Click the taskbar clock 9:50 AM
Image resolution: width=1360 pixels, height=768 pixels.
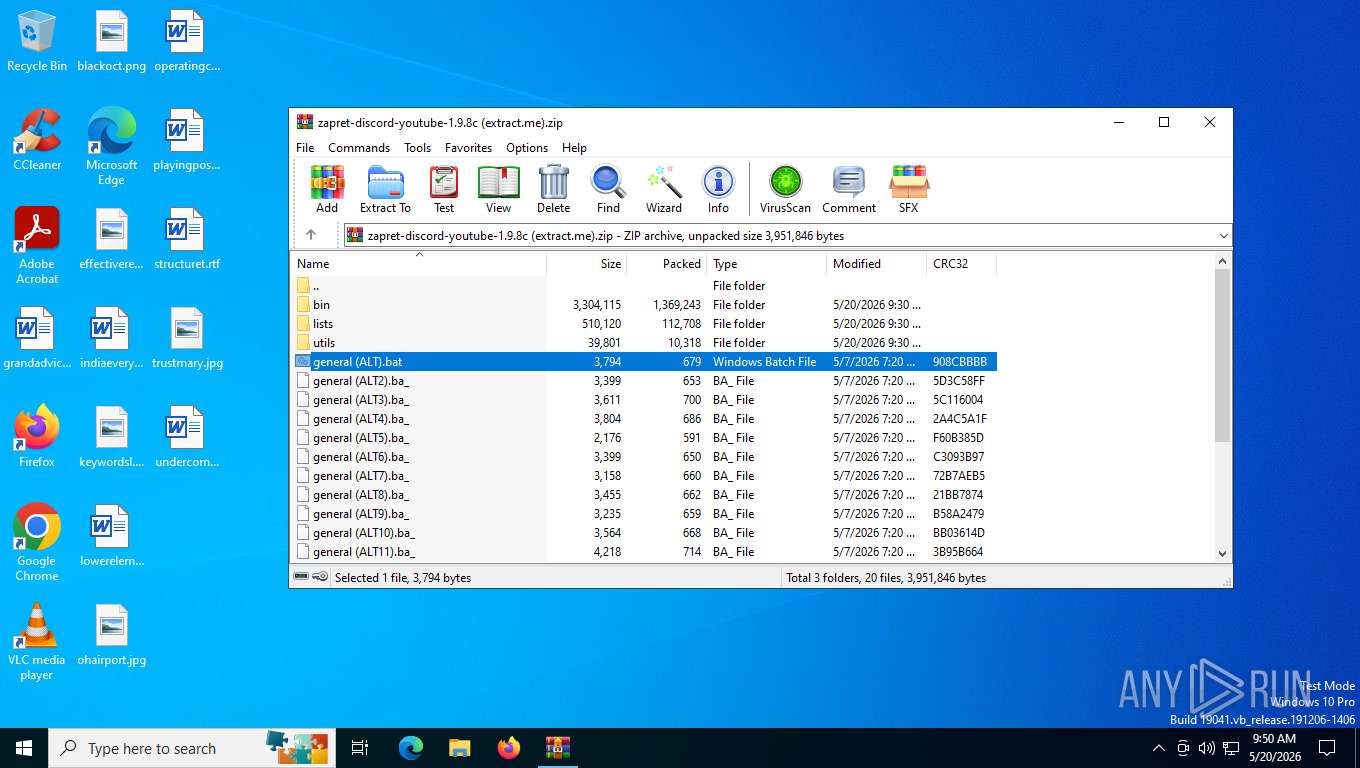pos(1274,748)
